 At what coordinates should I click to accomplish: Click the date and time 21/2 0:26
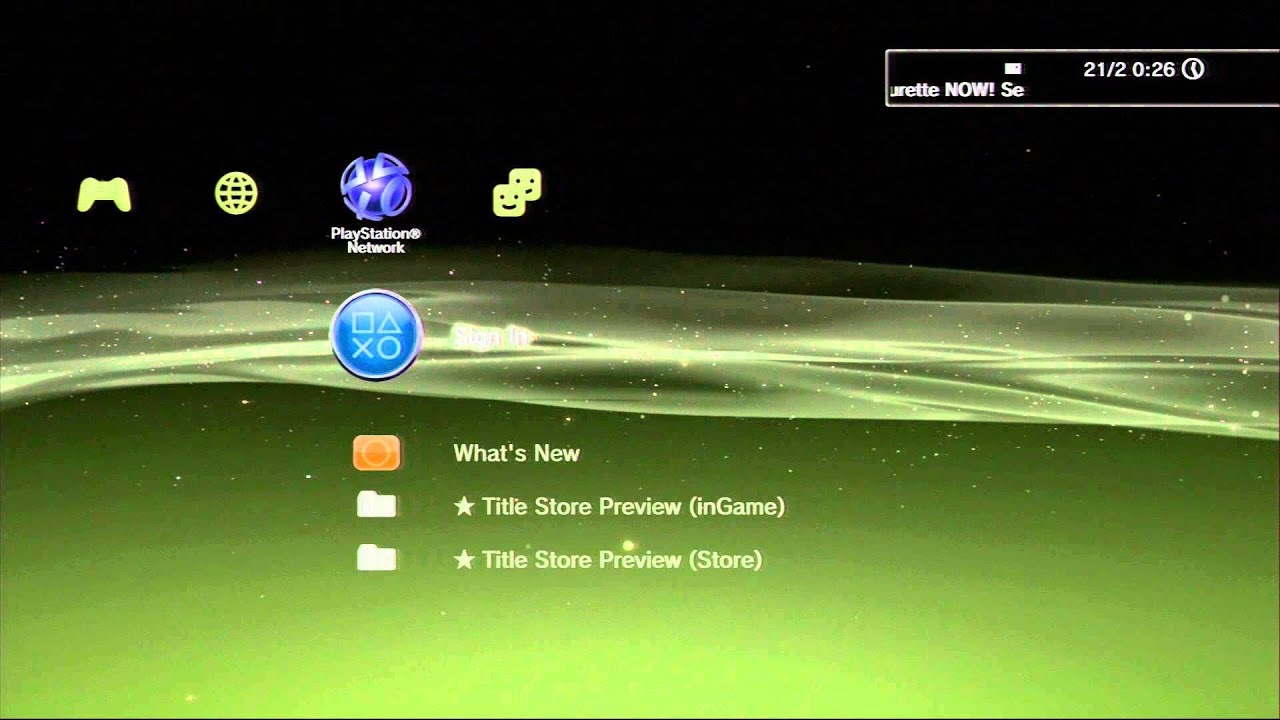[x=1129, y=69]
